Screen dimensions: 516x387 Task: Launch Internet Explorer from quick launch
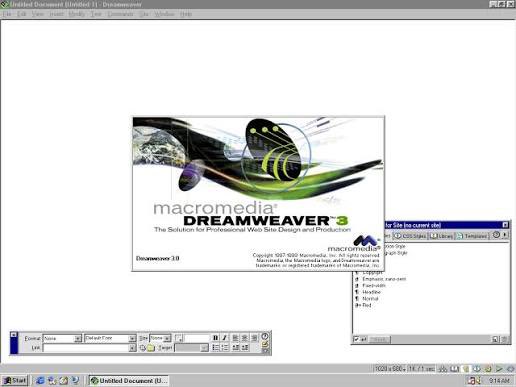(x=40, y=380)
